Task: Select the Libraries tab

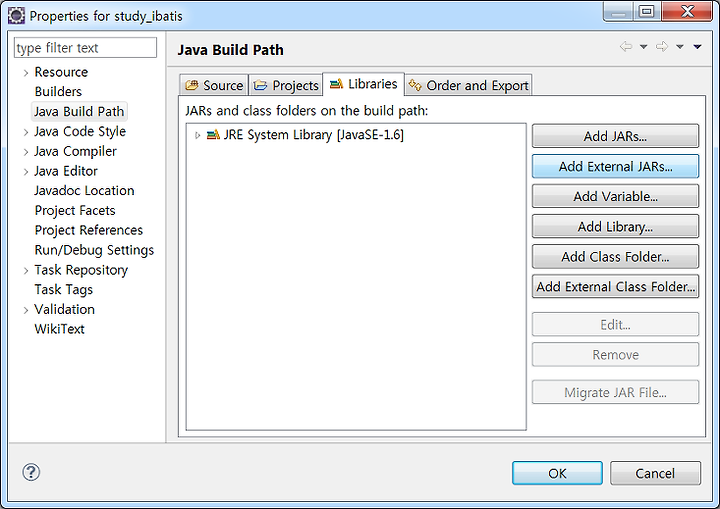Action: pyautogui.click(x=363, y=84)
